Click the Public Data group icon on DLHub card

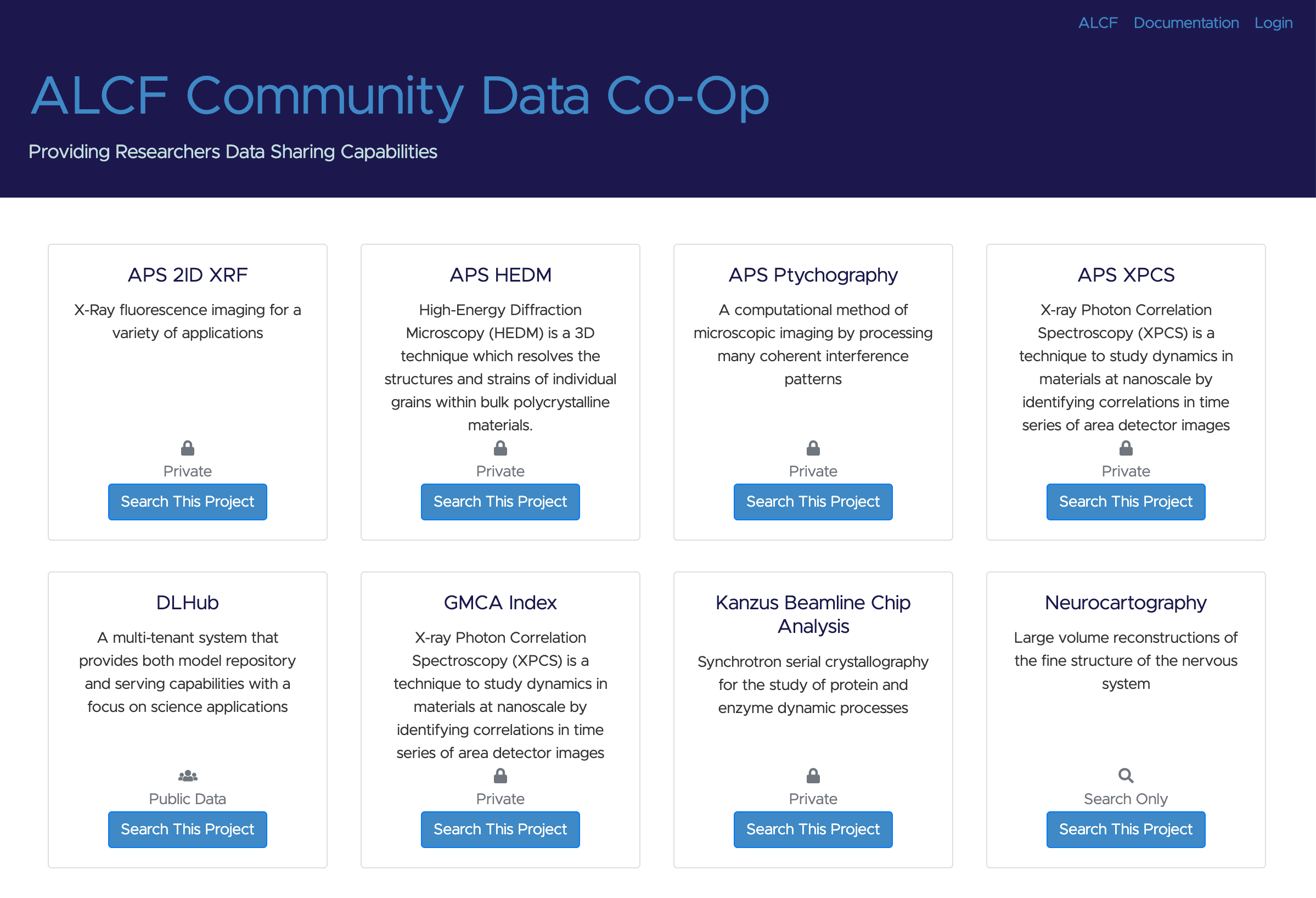click(188, 776)
